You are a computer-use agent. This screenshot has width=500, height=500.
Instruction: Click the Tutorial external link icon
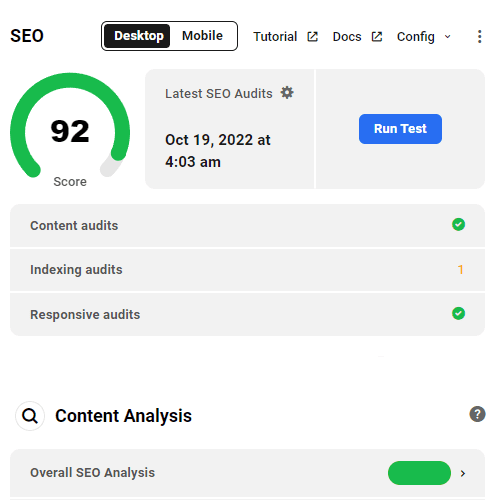[312, 37]
